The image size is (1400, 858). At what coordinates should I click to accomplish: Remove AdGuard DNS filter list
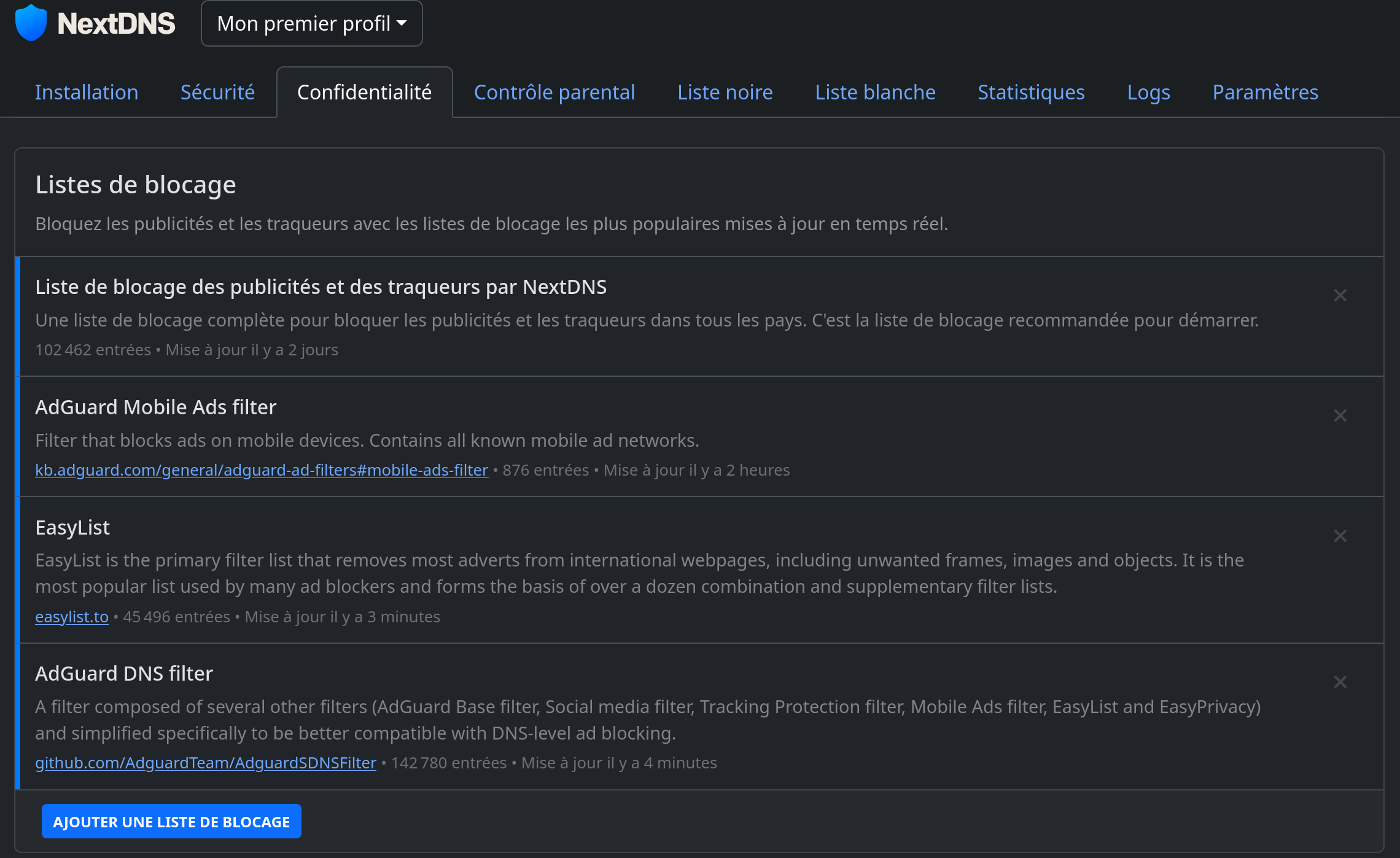[1340, 682]
